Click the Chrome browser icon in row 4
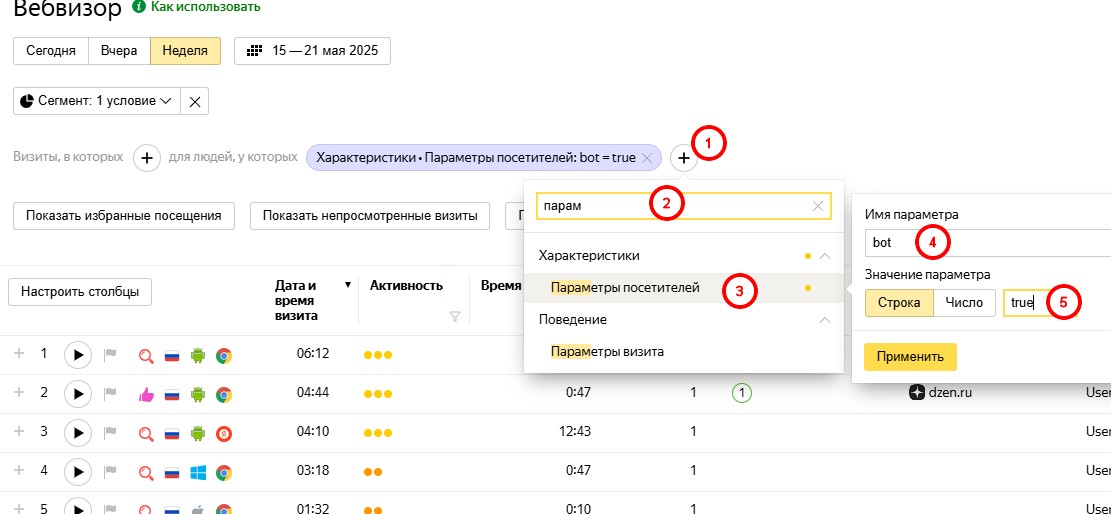 pos(224,473)
